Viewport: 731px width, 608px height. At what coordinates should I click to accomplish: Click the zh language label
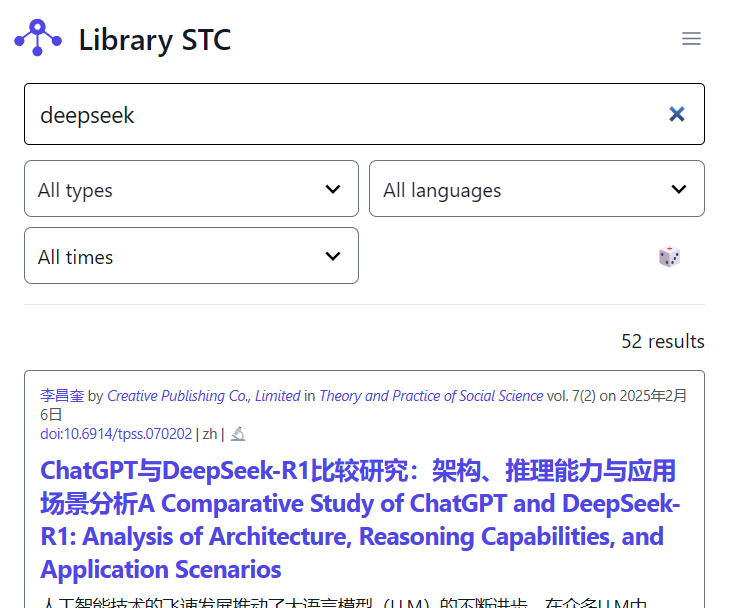tap(210, 434)
